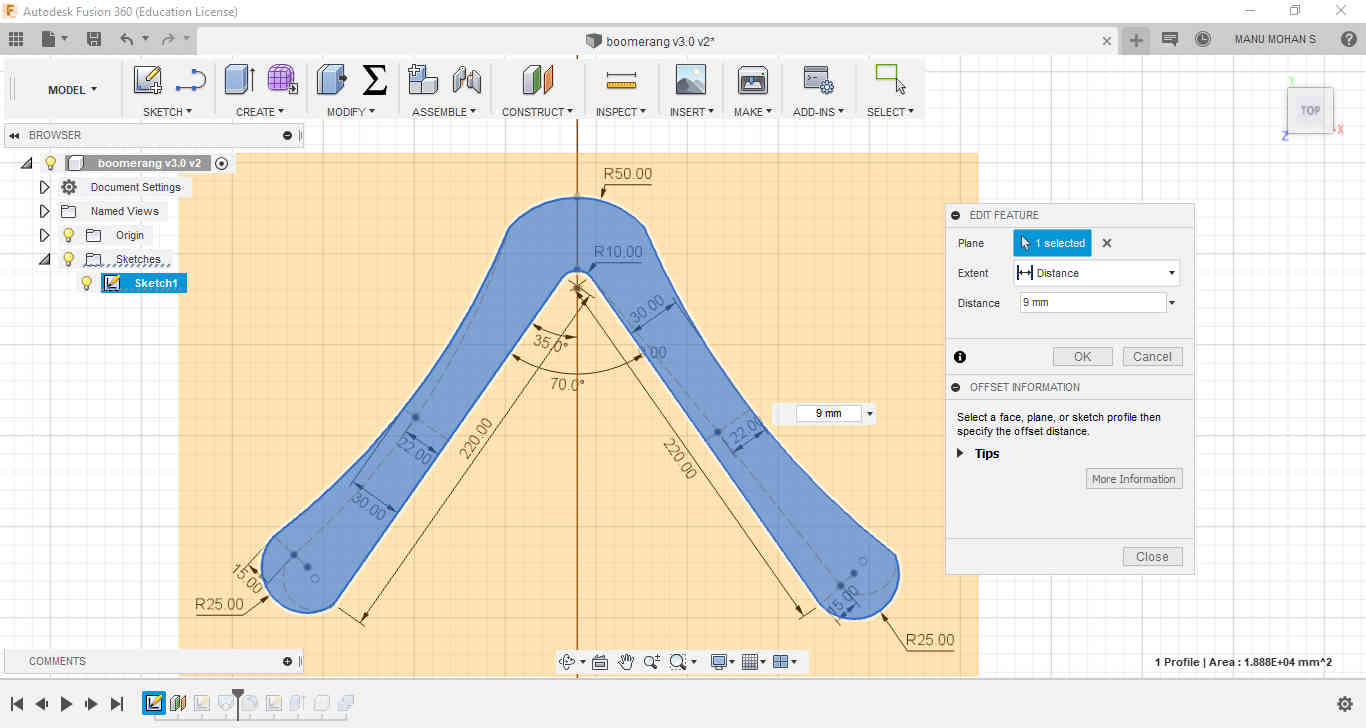Open the INSPECT menu
This screenshot has width=1366, height=728.
pyautogui.click(x=621, y=112)
